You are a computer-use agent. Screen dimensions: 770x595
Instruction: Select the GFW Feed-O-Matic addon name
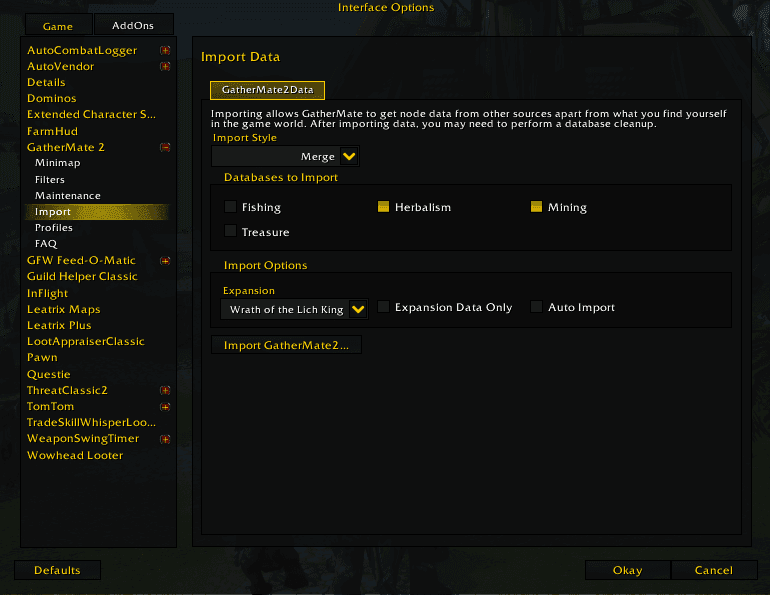pyautogui.click(x=81, y=260)
